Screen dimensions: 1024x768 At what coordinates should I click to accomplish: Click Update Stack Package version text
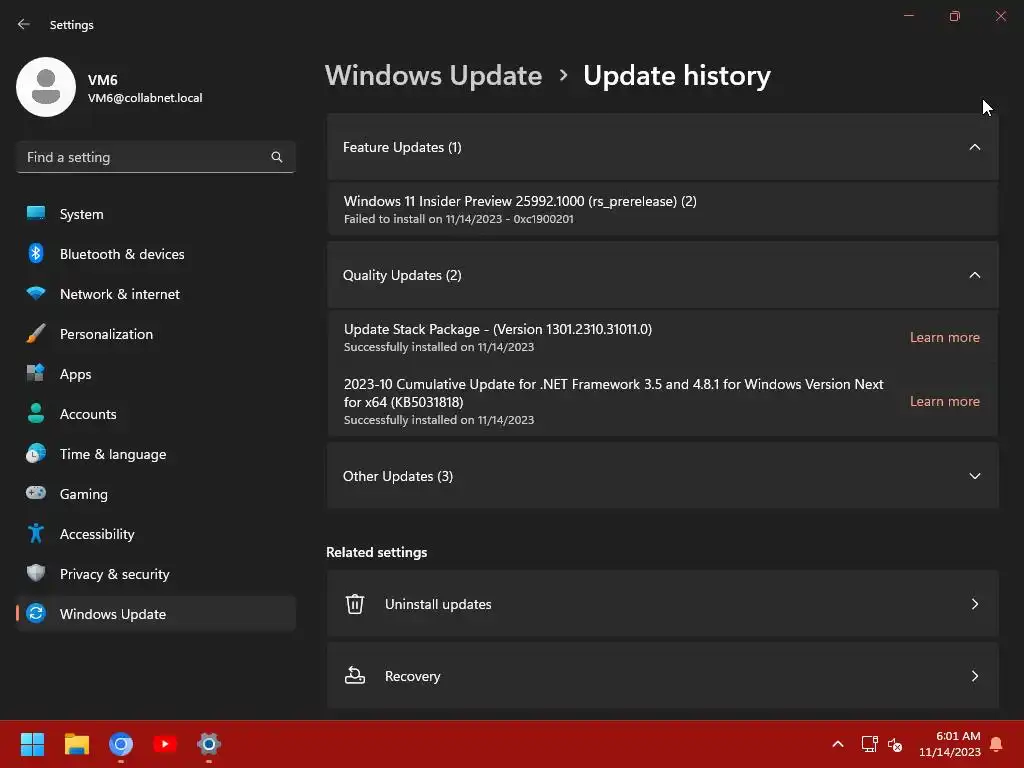(498, 329)
